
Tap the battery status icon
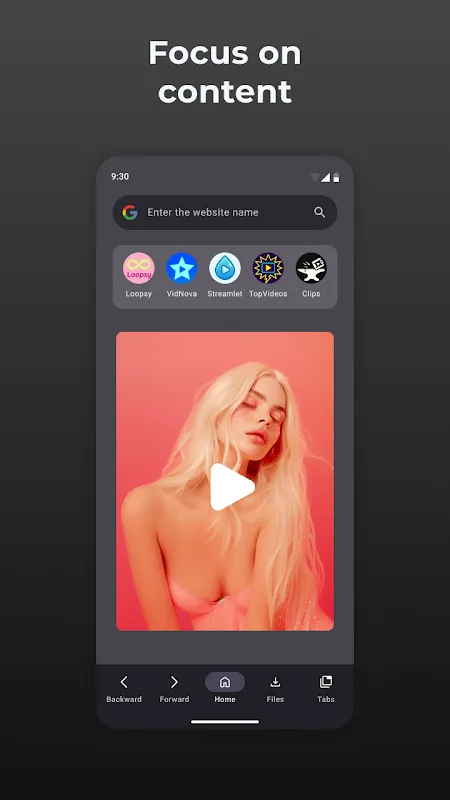[x=336, y=177]
